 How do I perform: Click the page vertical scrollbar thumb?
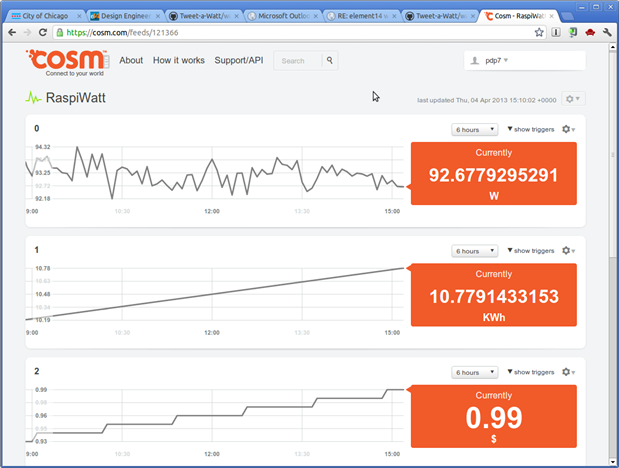(613, 154)
